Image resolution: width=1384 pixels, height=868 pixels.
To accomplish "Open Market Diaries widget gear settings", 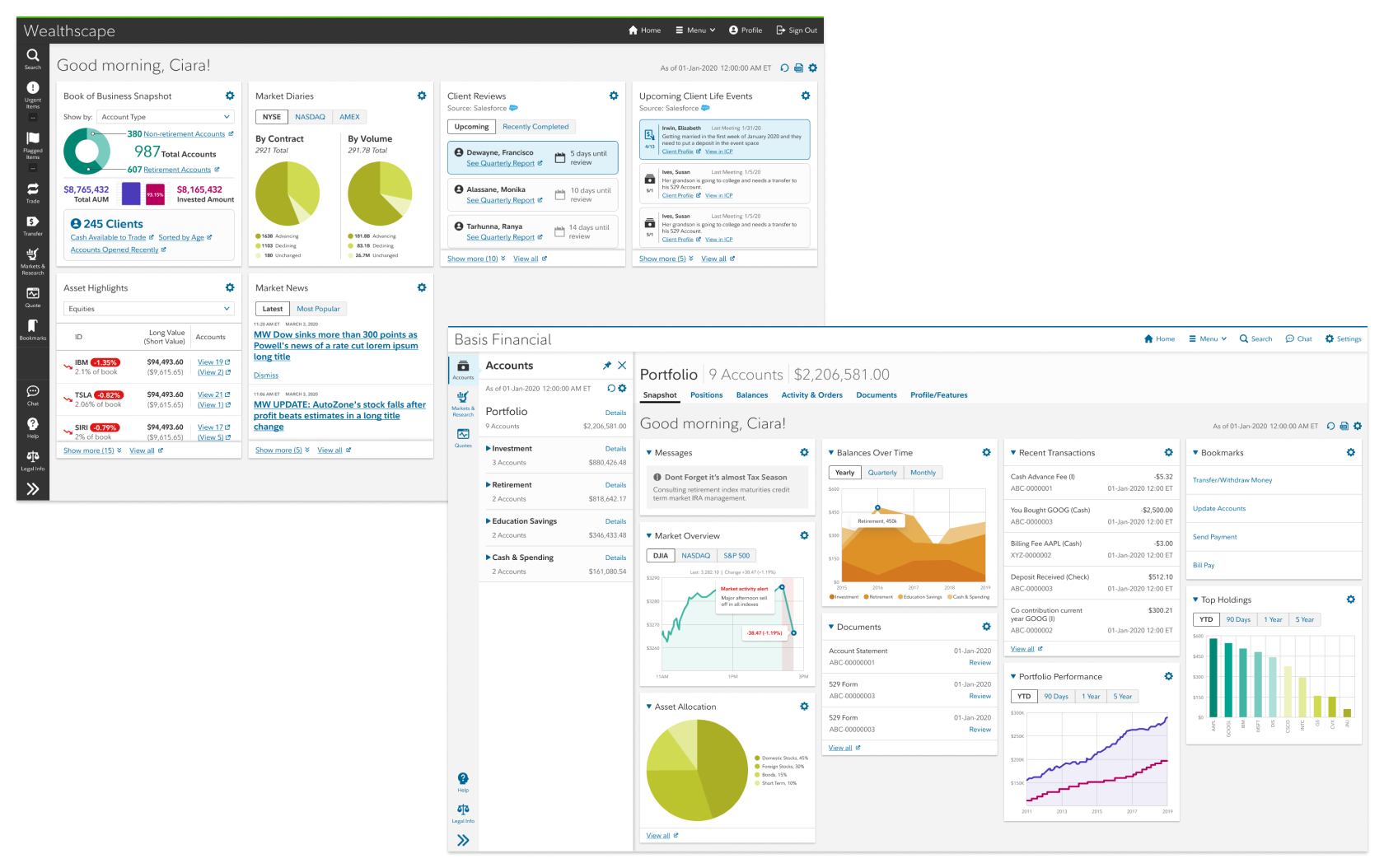I will pyautogui.click(x=422, y=96).
